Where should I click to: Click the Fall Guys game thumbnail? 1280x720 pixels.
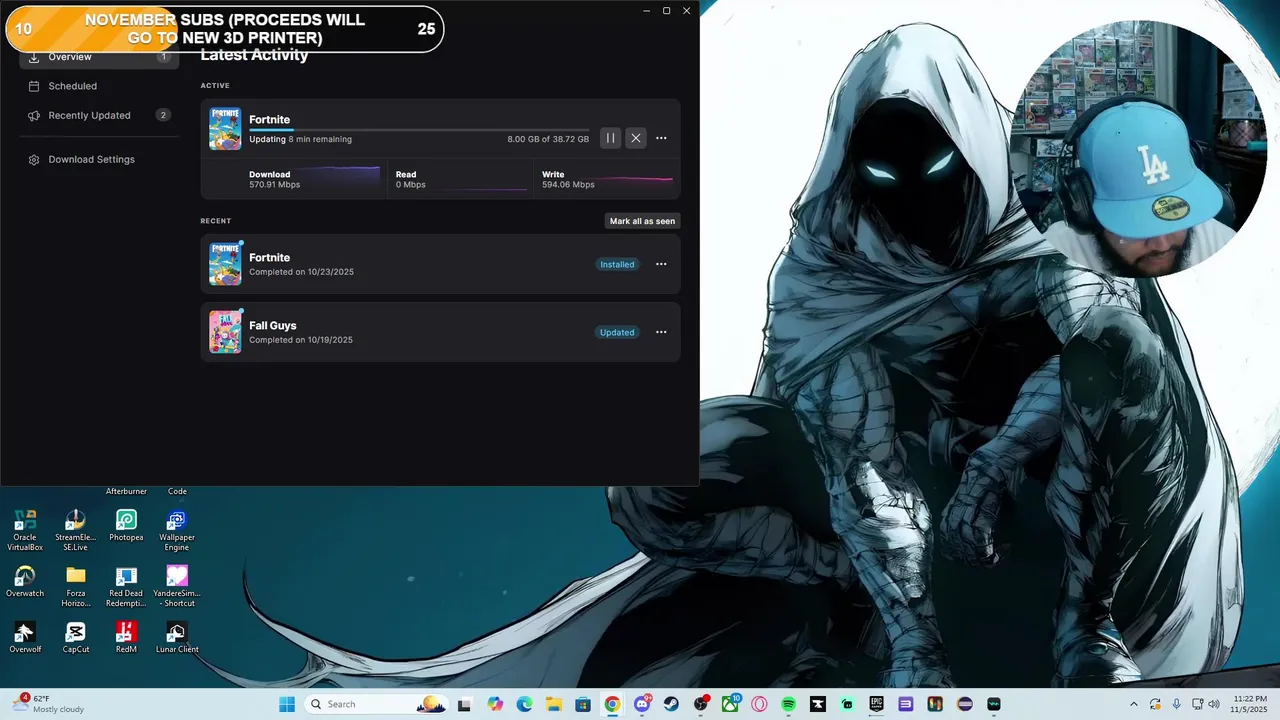click(x=225, y=332)
